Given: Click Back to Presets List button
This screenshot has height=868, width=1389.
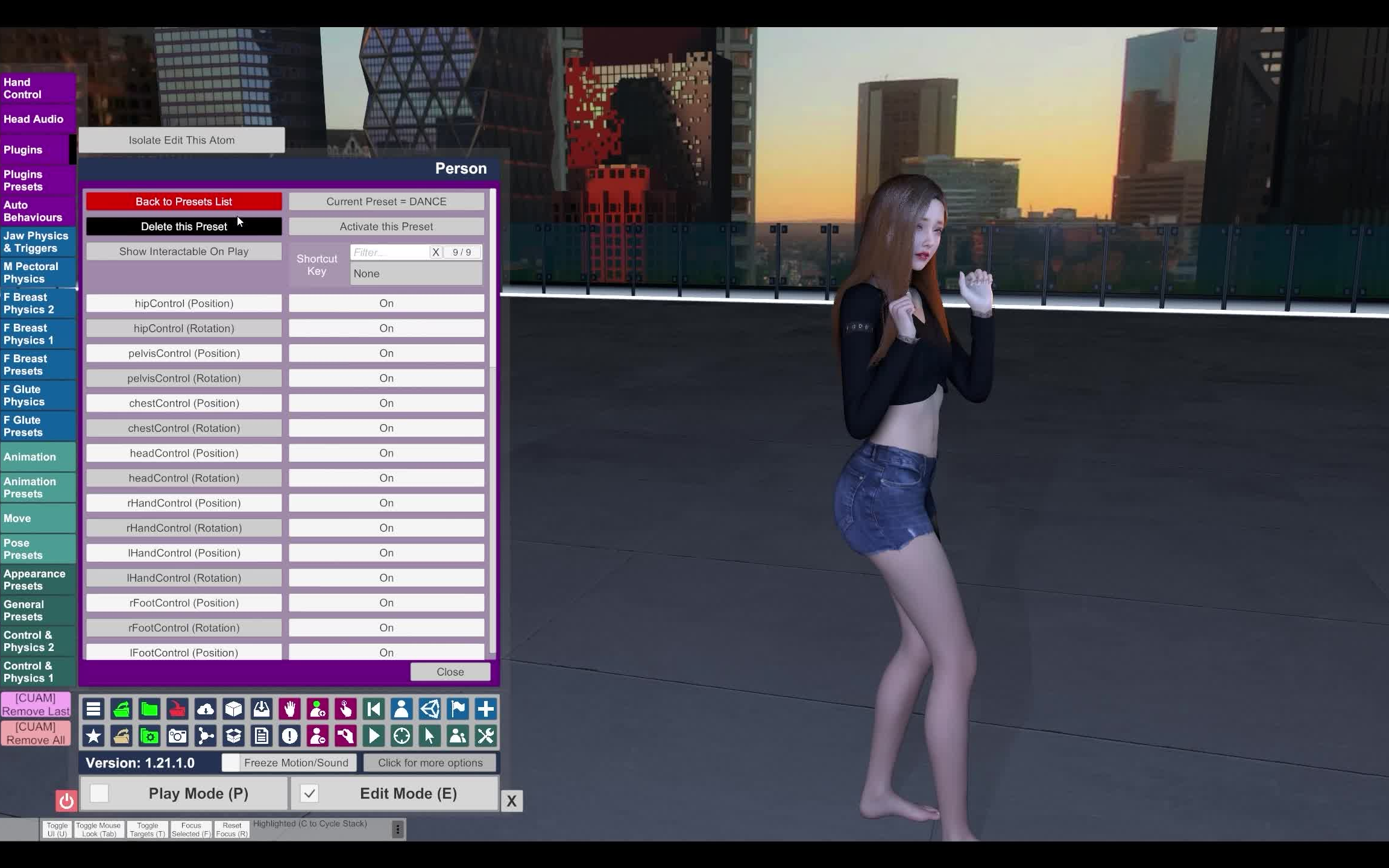Looking at the screenshot, I should [x=183, y=201].
